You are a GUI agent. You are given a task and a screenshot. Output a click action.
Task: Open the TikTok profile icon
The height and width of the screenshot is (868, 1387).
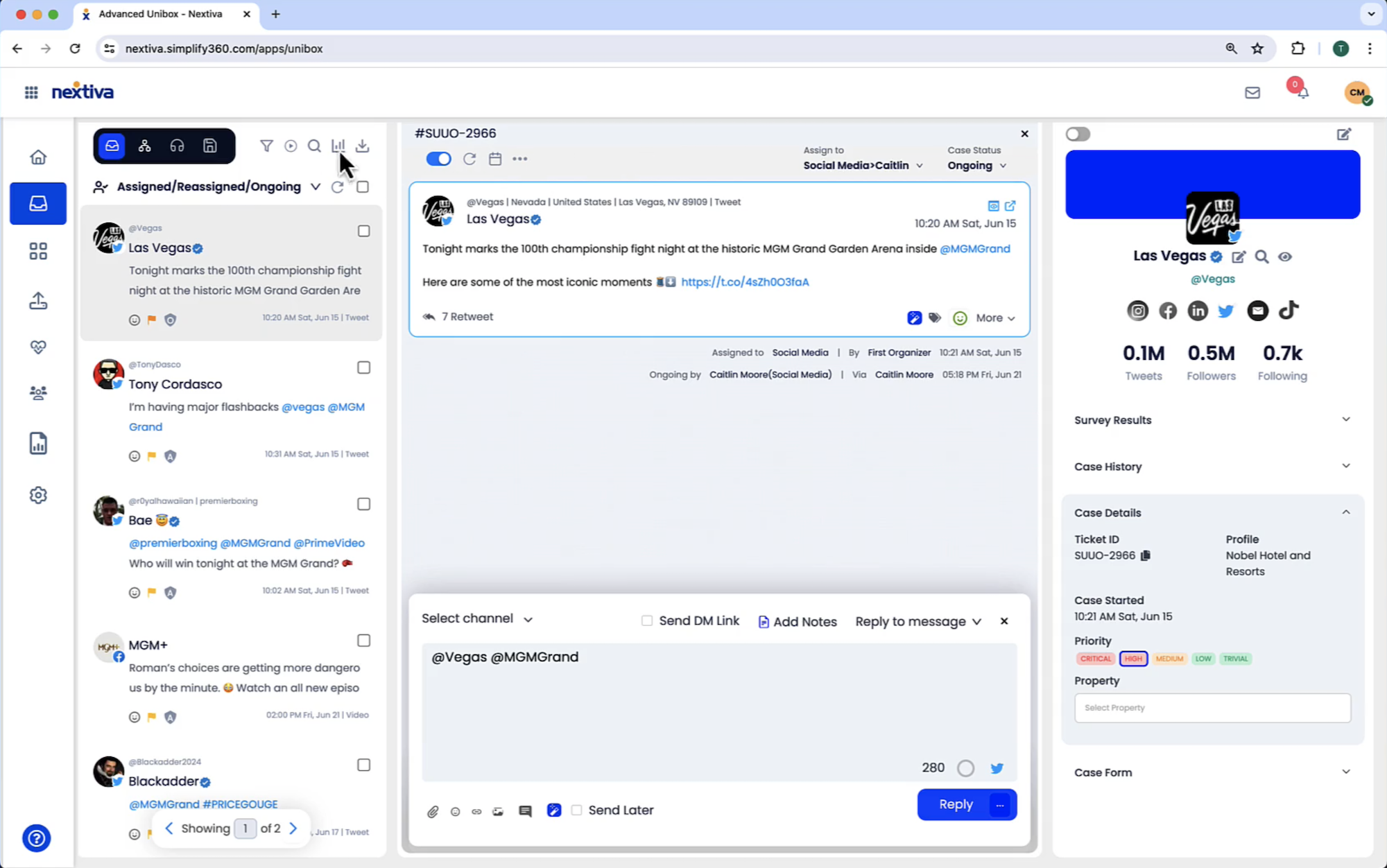(1289, 310)
